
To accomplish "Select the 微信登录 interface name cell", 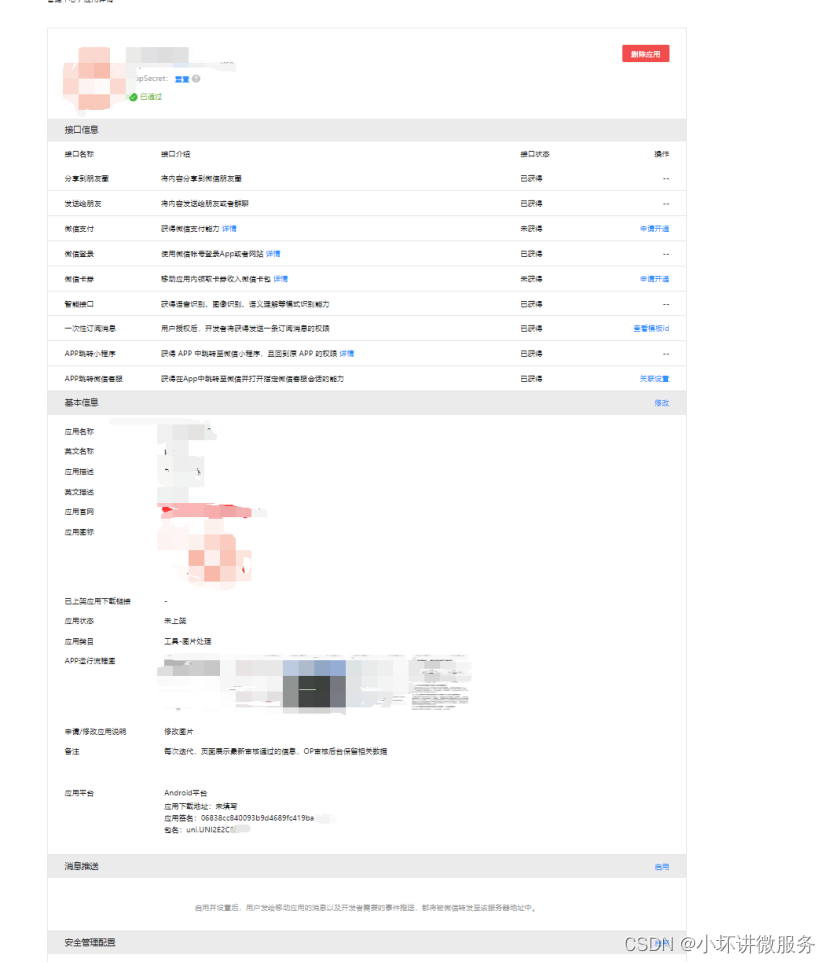I will pyautogui.click(x=79, y=254).
